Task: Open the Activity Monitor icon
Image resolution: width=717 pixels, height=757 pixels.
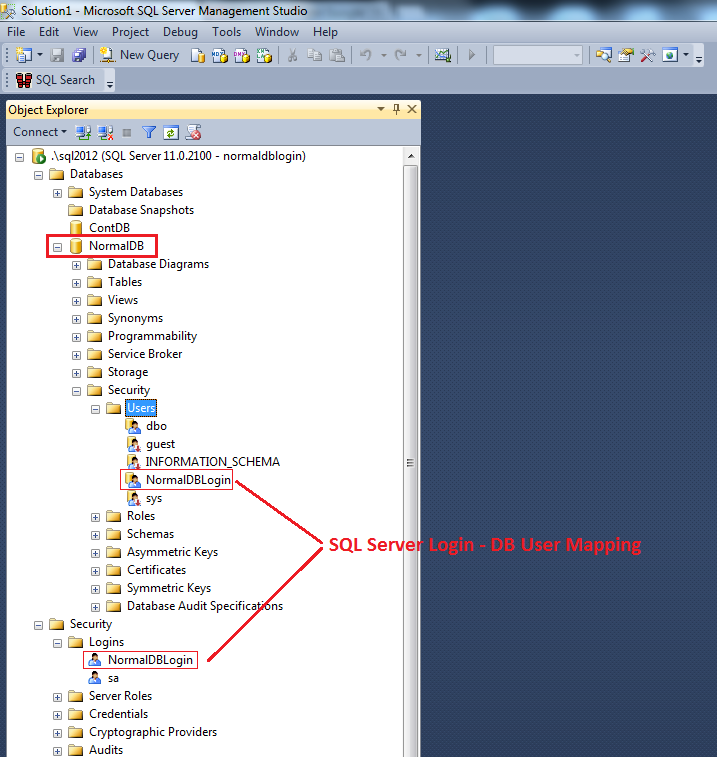Action: tap(442, 55)
